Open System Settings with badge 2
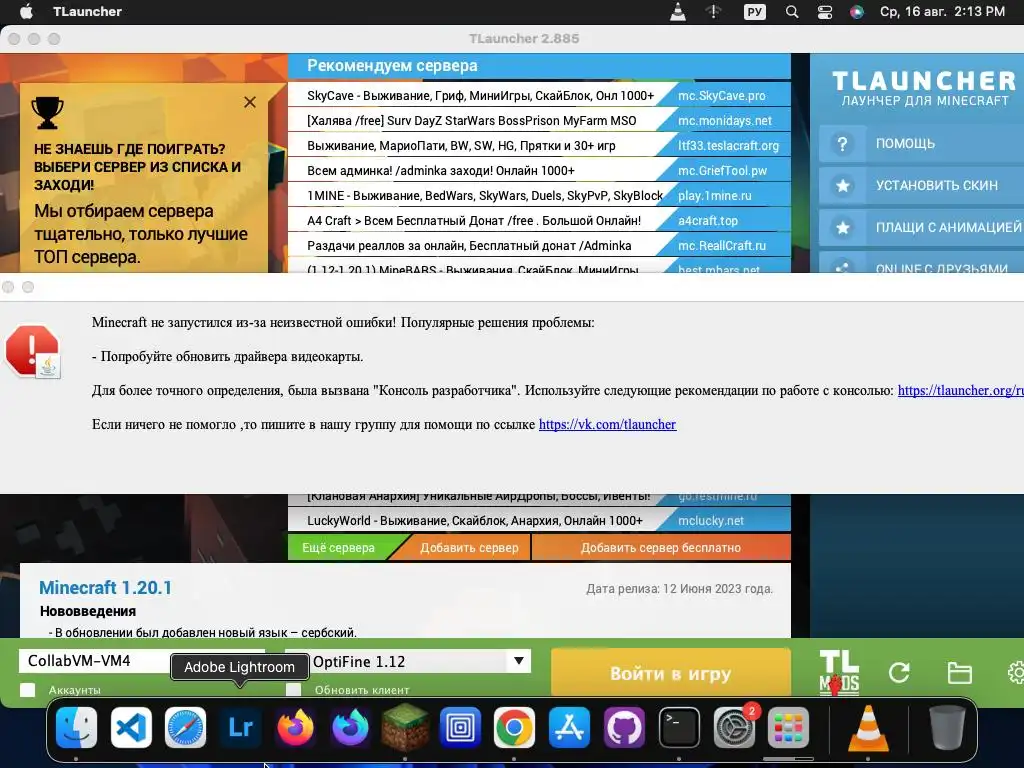The height and width of the screenshot is (768, 1024). pos(733,728)
